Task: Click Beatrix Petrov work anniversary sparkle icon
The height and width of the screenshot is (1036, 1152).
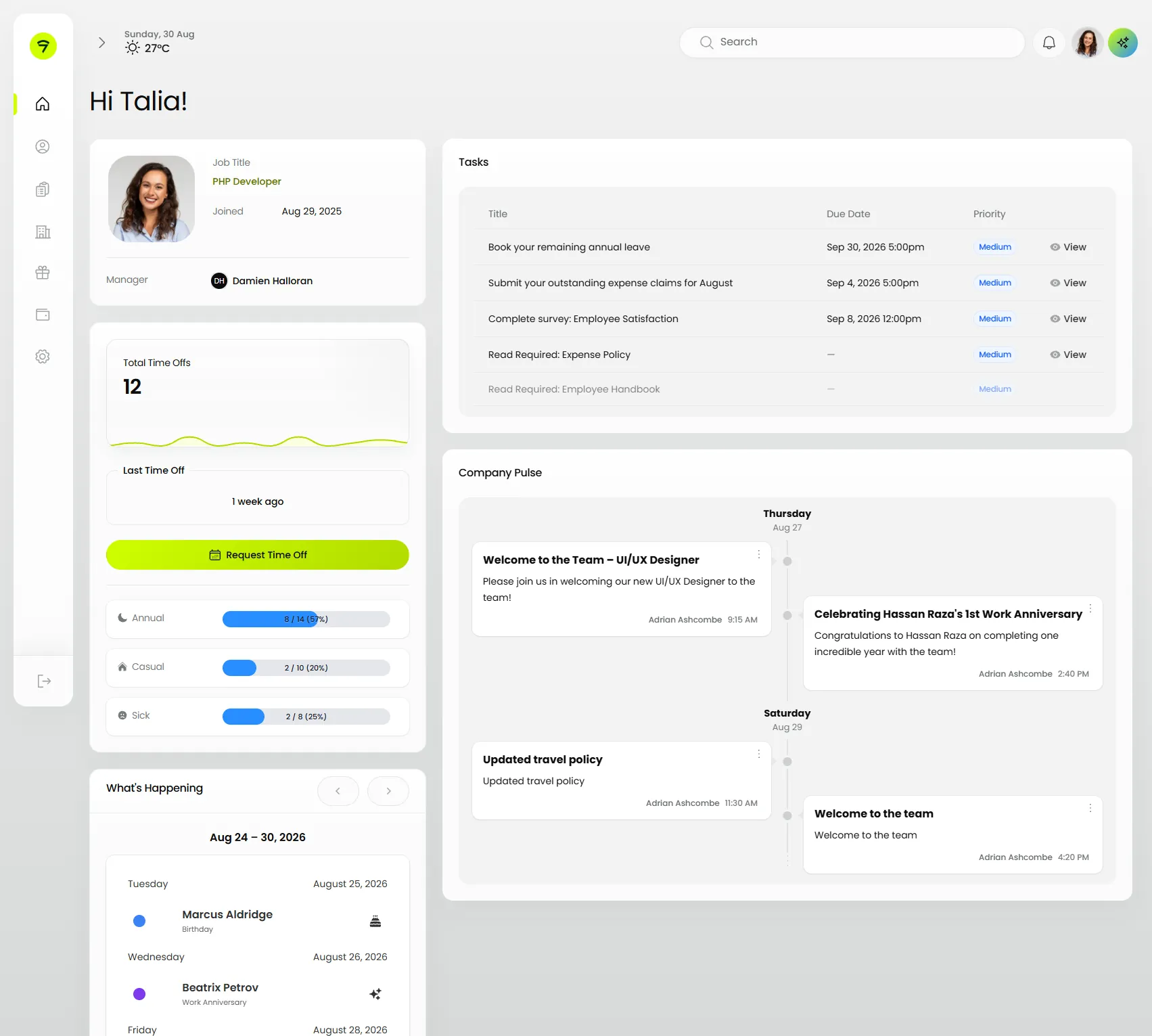Action: click(x=375, y=994)
